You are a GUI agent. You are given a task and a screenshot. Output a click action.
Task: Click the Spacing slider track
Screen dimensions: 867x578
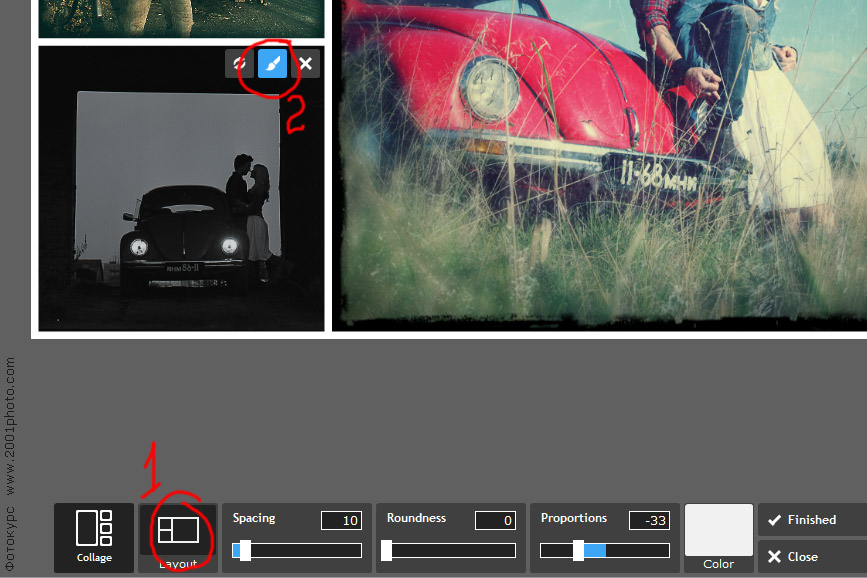point(297,550)
